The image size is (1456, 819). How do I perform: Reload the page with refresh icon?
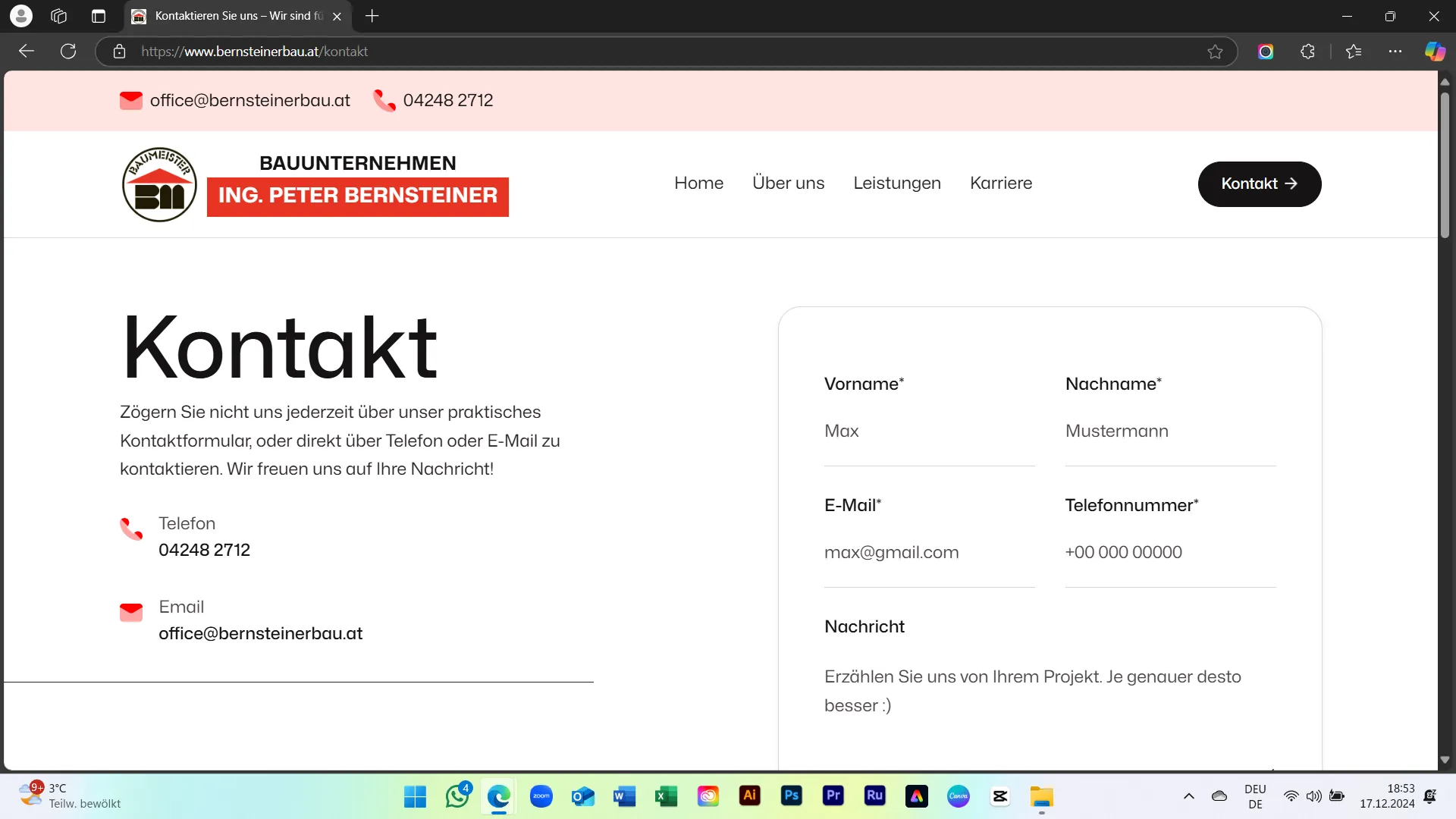(x=68, y=52)
